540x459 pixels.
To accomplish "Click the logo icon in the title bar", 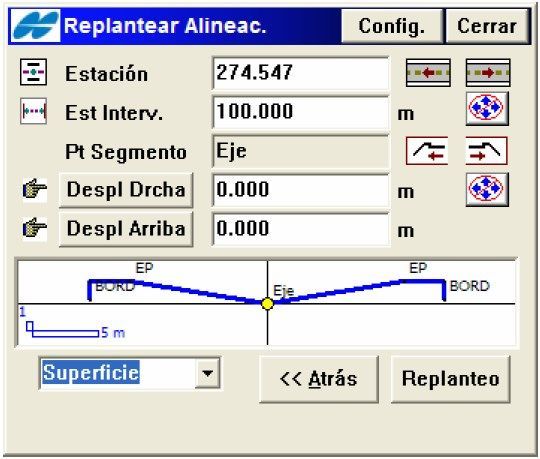I will click(35, 25).
